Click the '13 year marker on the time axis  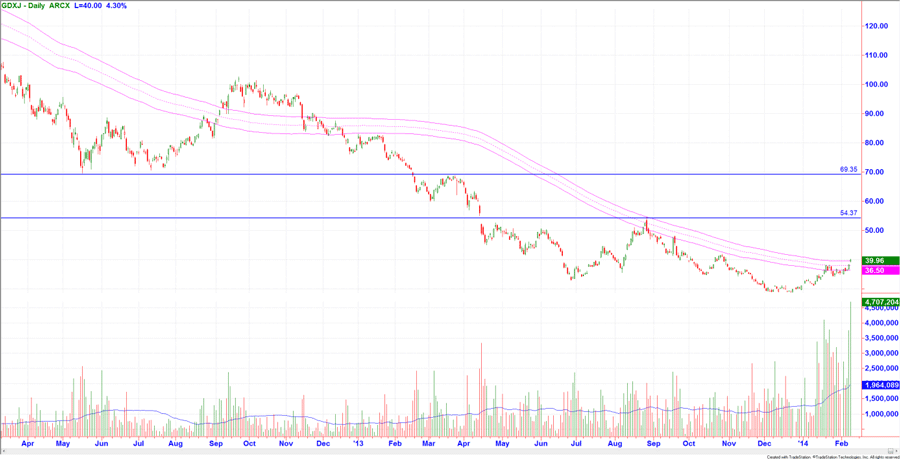pos(358,444)
